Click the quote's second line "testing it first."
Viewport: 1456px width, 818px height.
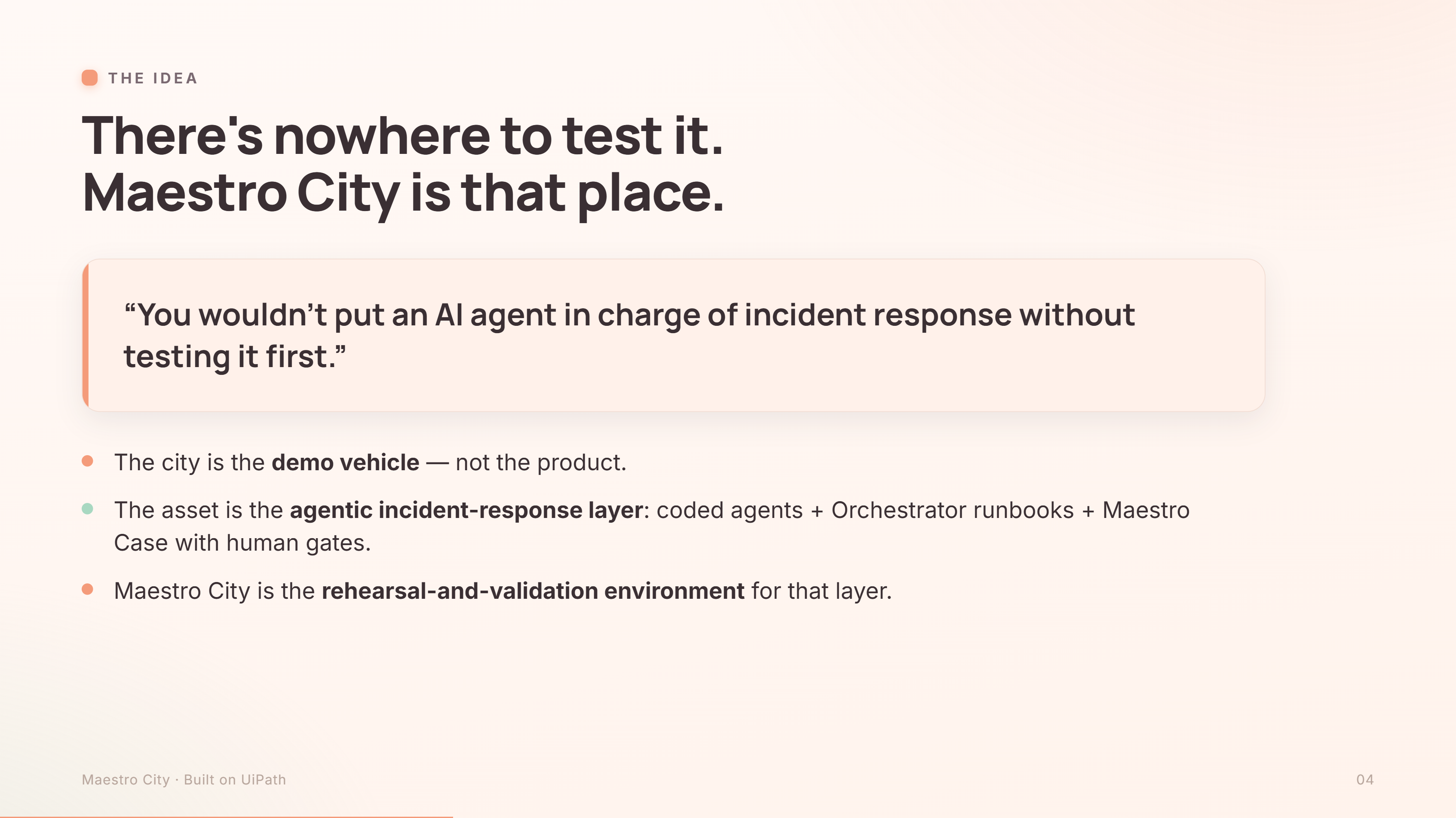pos(235,357)
